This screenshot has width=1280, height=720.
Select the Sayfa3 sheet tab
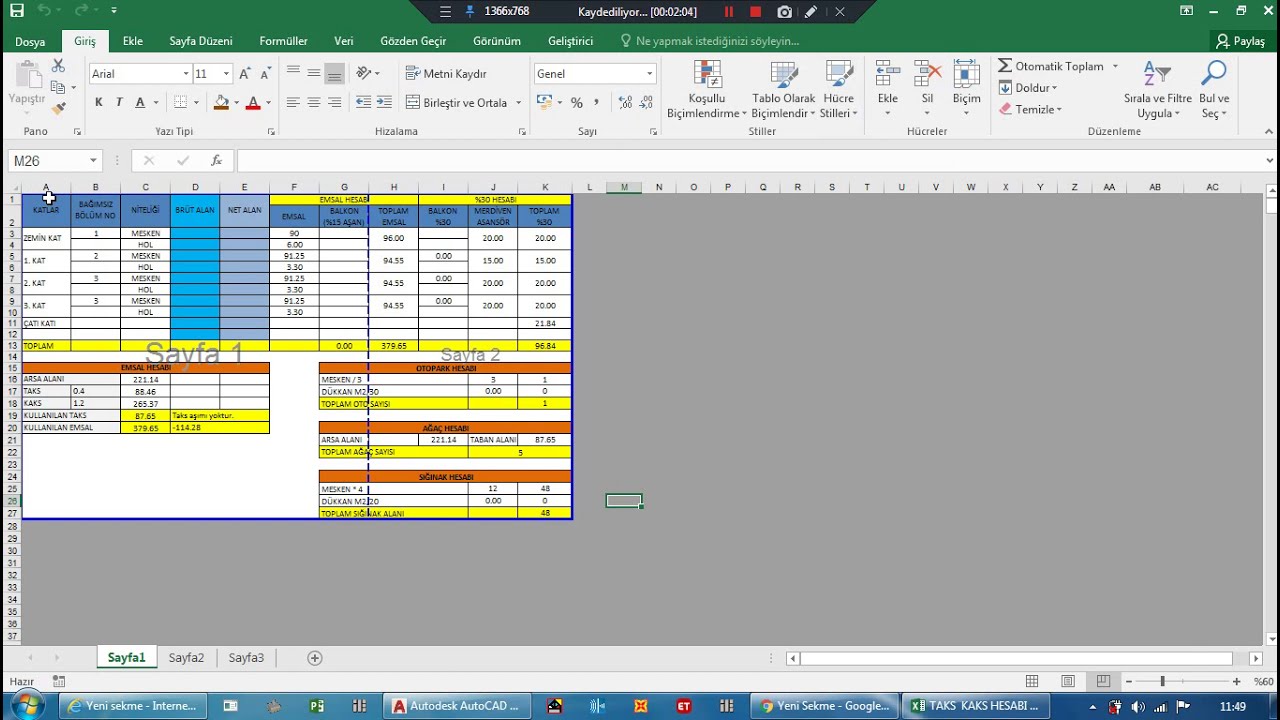click(246, 658)
